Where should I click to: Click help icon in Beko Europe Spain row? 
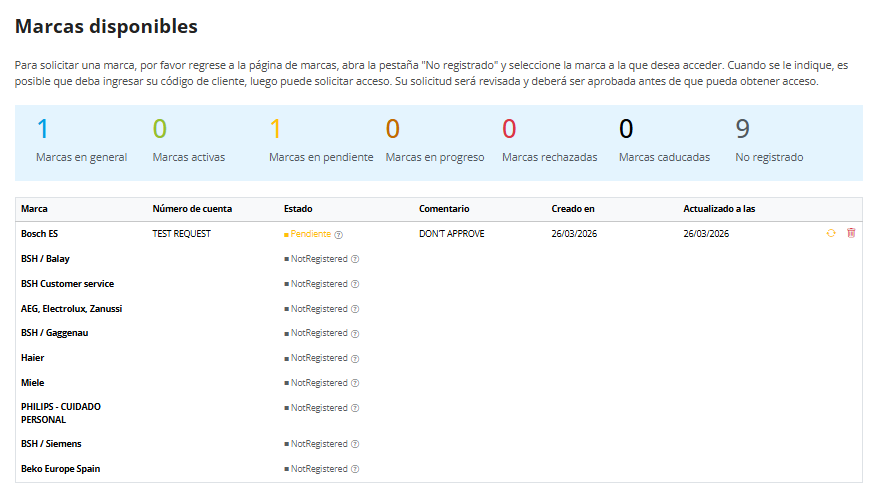click(355, 469)
